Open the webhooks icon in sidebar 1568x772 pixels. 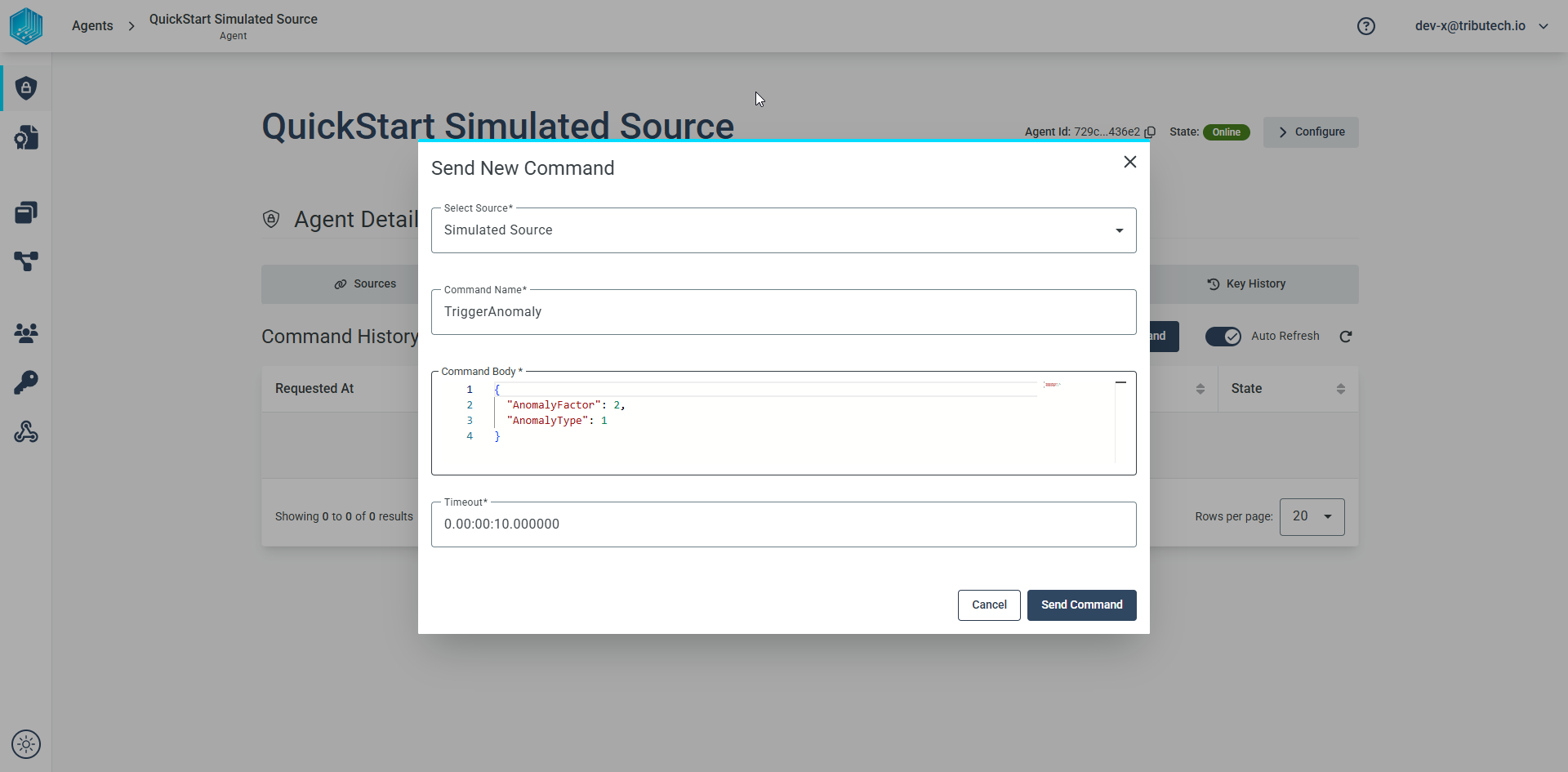(x=26, y=431)
